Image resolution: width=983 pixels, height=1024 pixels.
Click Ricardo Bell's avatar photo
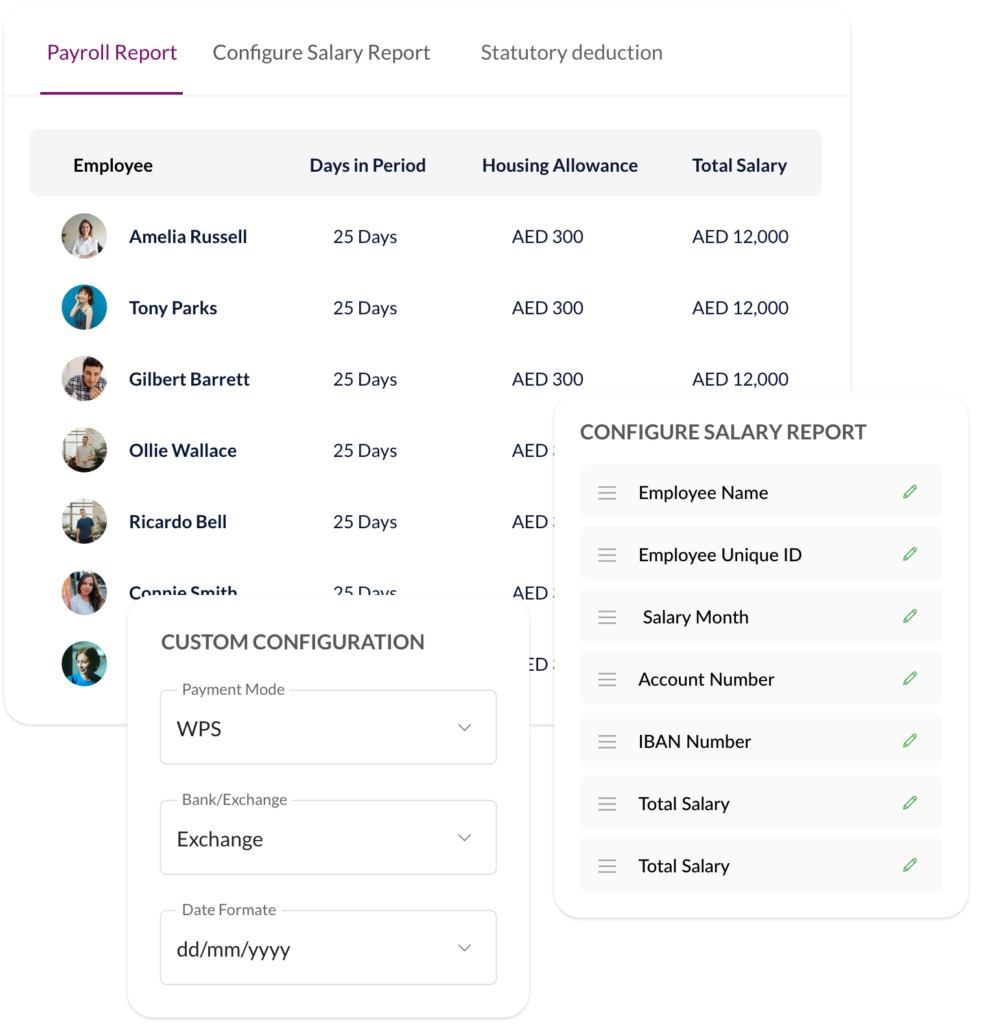[x=84, y=521]
